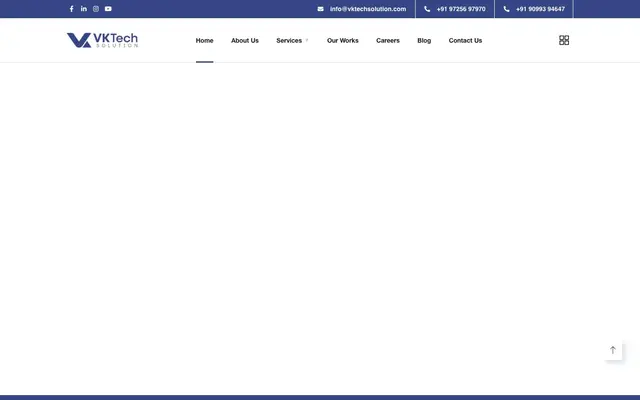Open the Instagram social icon

tap(96, 9)
